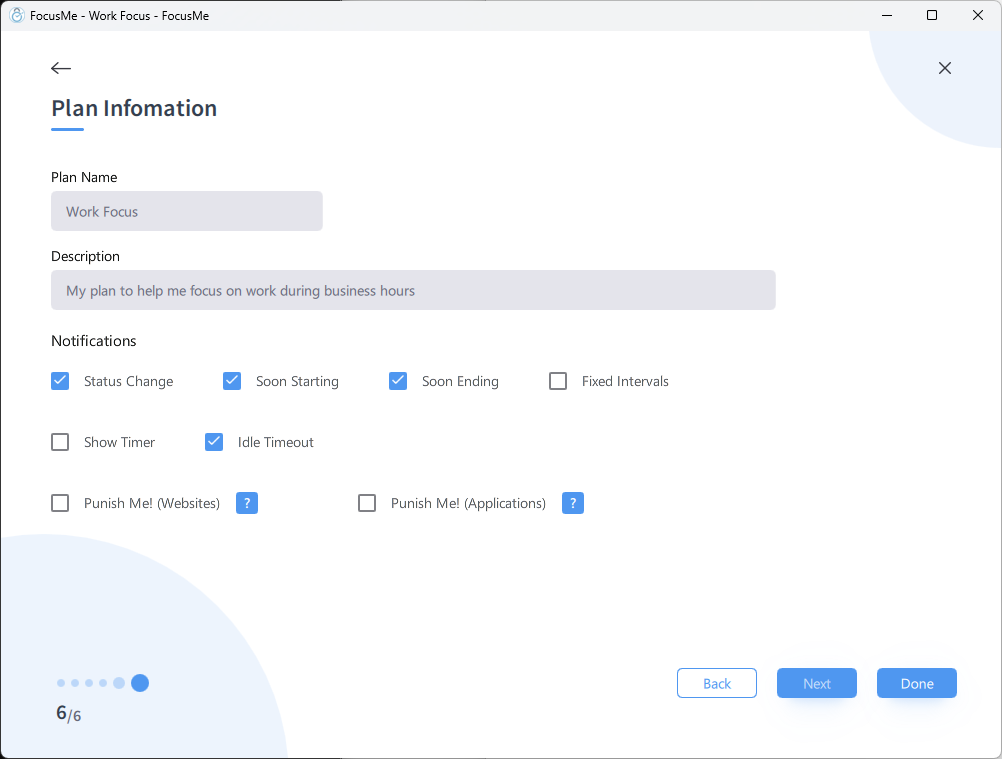Image resolution: width=1002 pixels, height=759 pixels.
Task: Click the Next button
Action: click(x=817, y=683)
